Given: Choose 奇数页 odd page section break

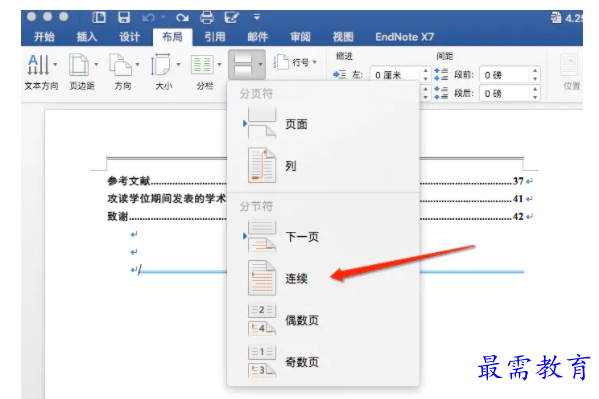Looking at the screenshot, I should pos(323,361).
